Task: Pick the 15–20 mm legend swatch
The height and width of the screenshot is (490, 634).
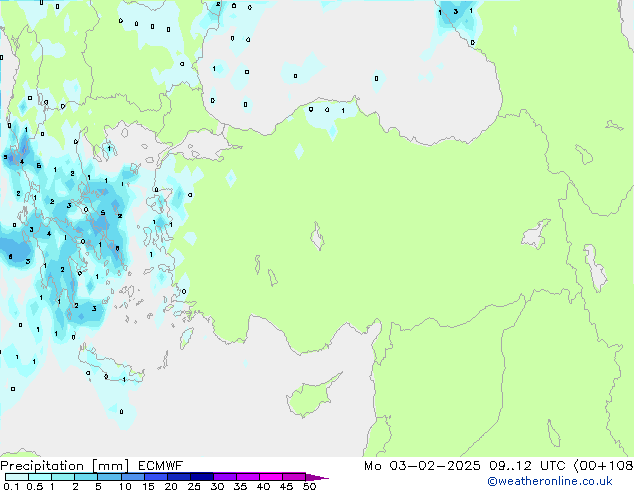Action: coord(155,477)
